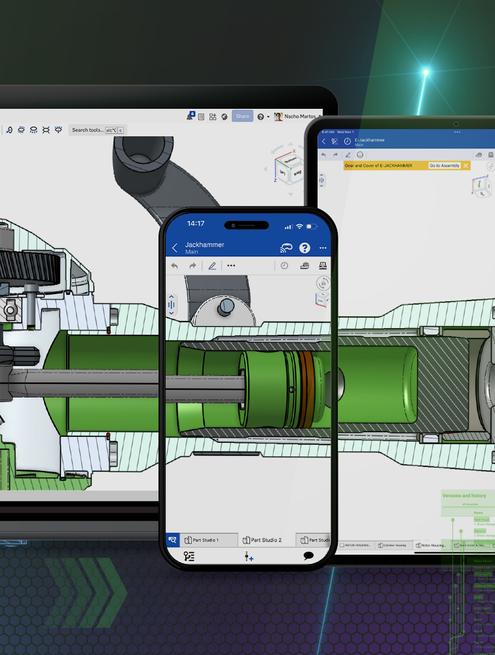This screenshot has width=495, height=655.
Task: Click the orange piston ring in the phone model
Action: click(306, 389)
